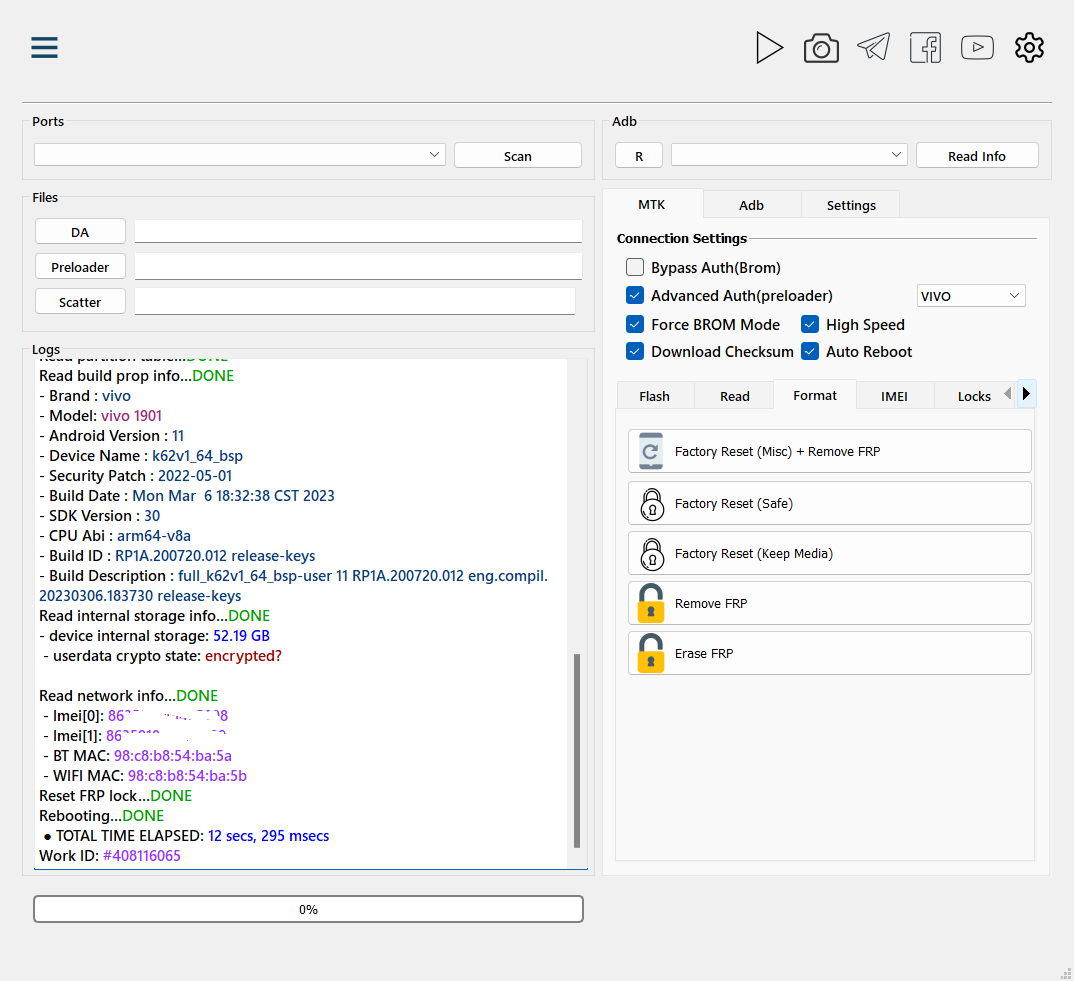Open the Facebook page icon
The width and height of the screenshot is (1074, 981).
[925, 48]
